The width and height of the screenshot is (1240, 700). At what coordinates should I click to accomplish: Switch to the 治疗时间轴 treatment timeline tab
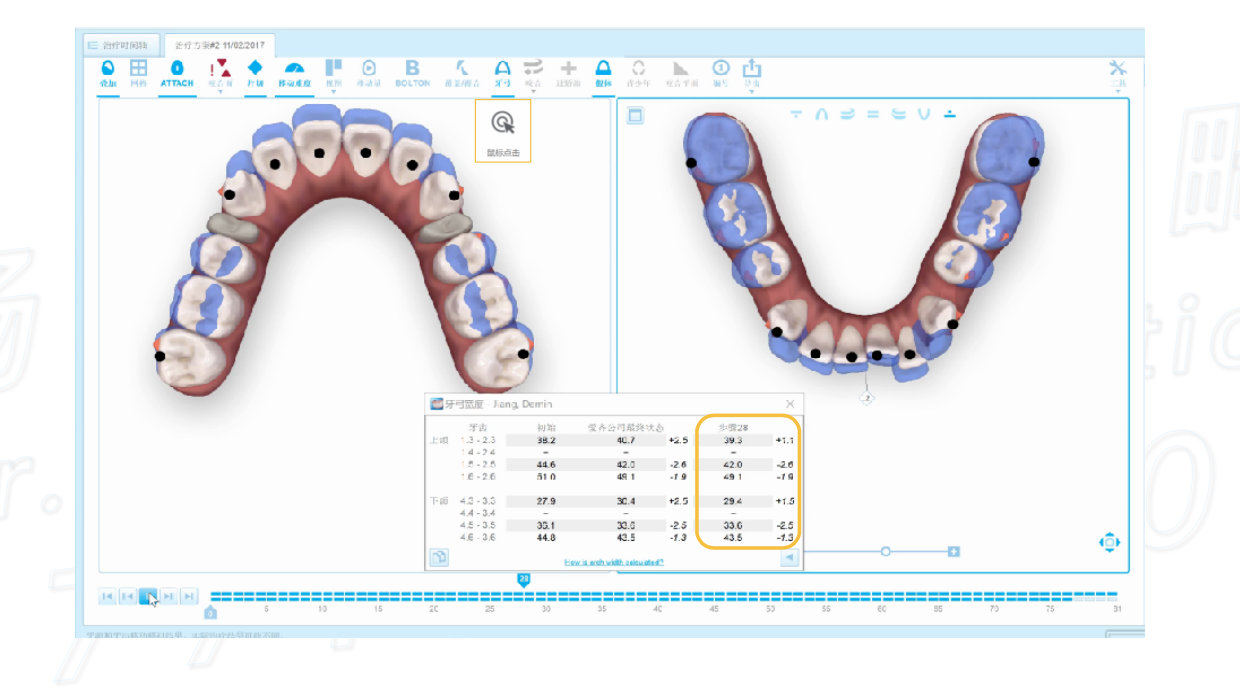pyautogui.click(x=120, y=45)
